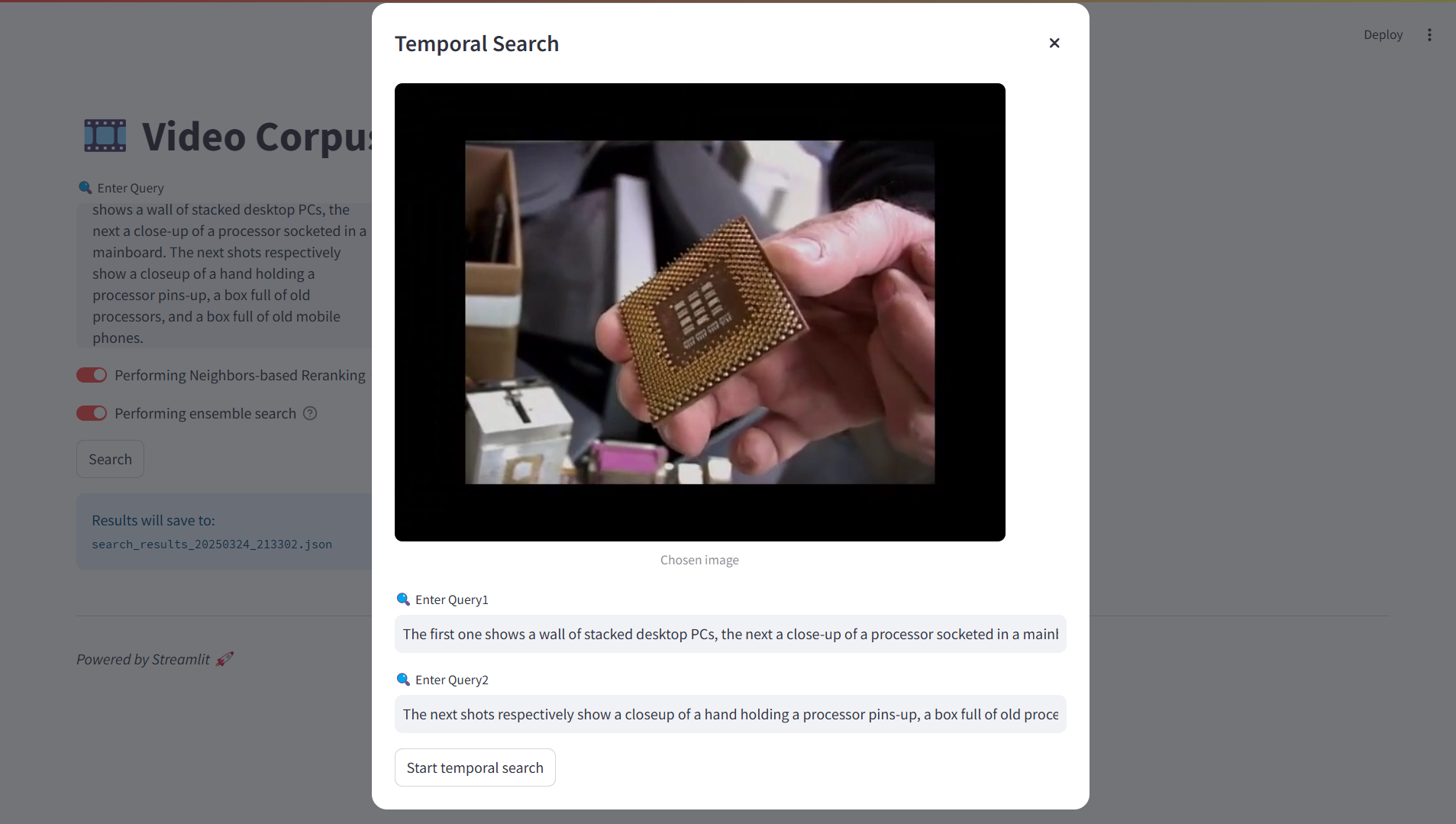Click the film strip icon by Video Corpus title
The width and height of the screenshot is (1456, 824).
click(105, 136)
